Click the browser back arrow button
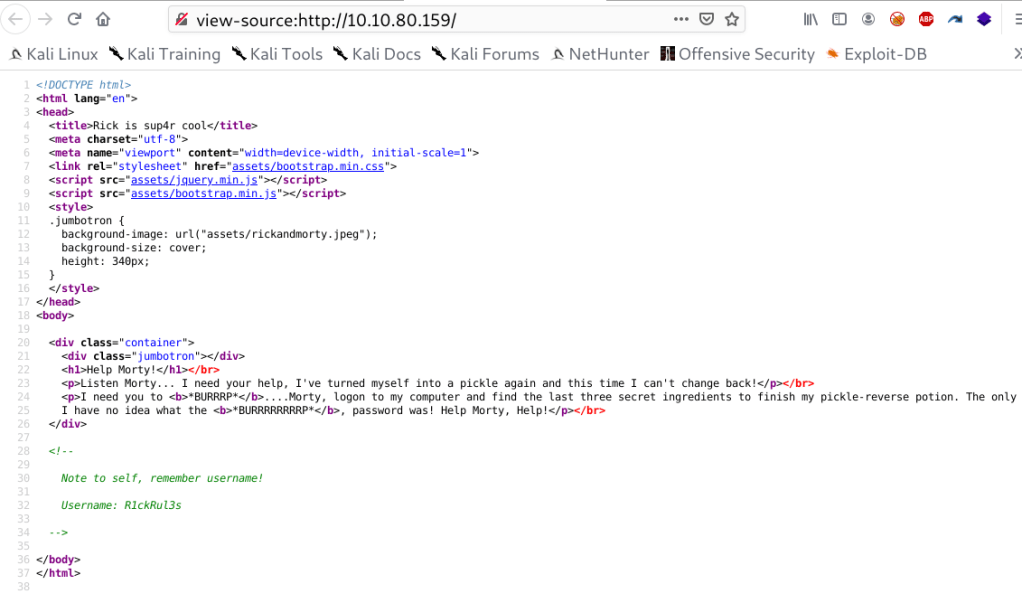 (x=17, y=19)
